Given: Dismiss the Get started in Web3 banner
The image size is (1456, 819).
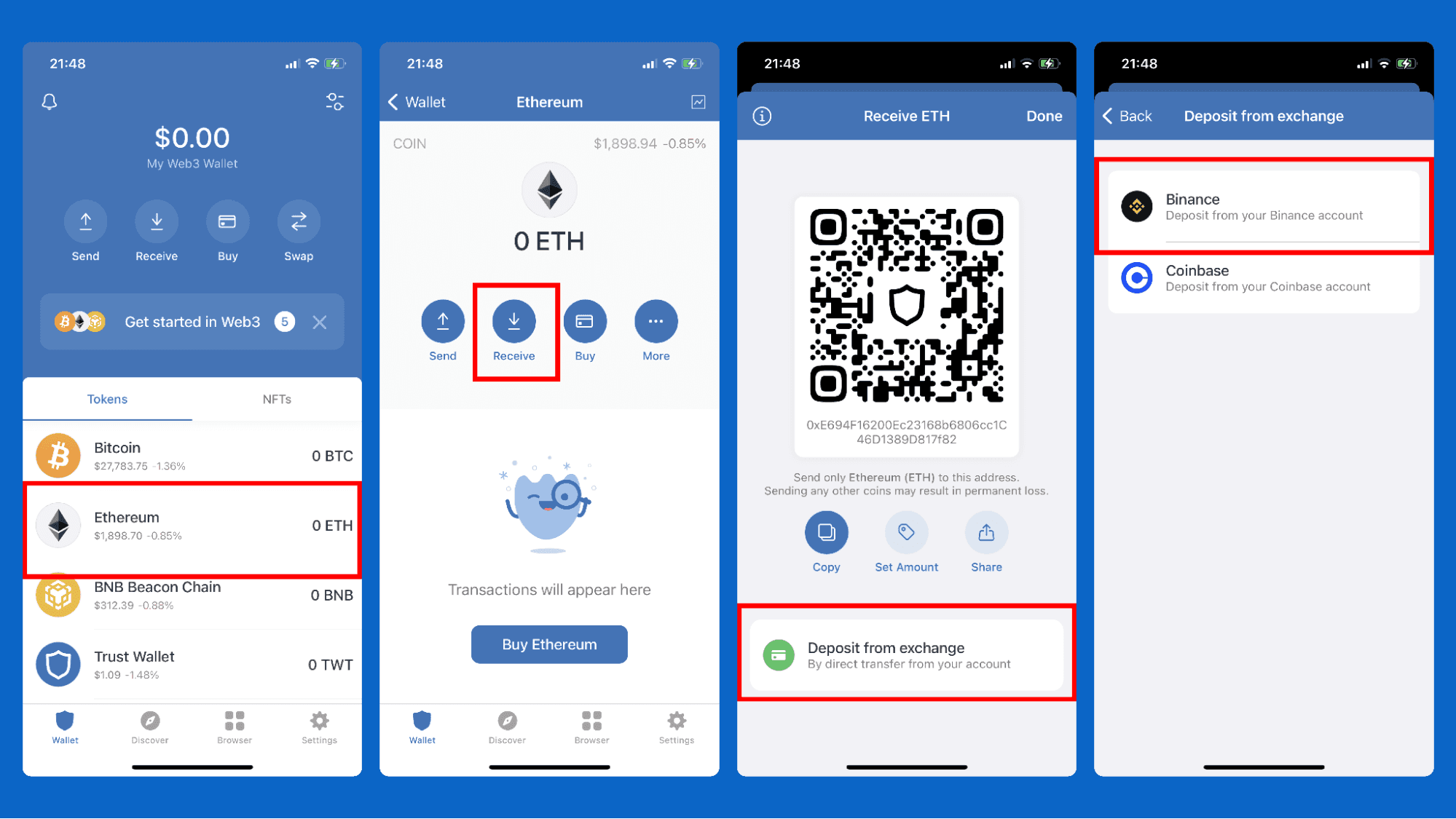Looking at the screenshot, I should coord(323,321).
